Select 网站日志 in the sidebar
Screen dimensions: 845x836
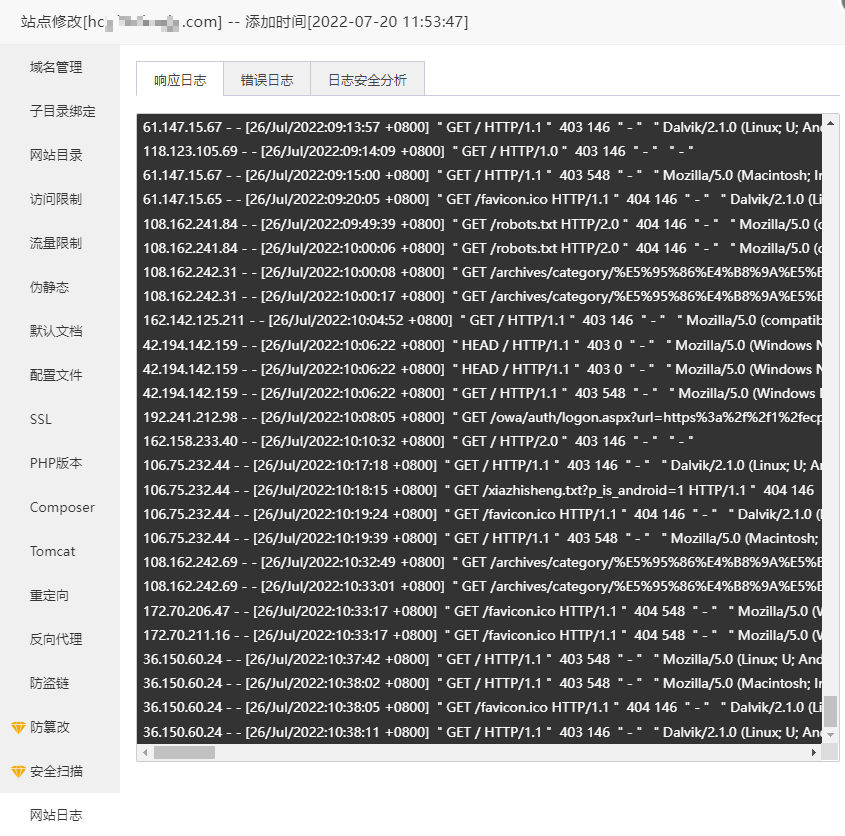[x=56, y=815]
